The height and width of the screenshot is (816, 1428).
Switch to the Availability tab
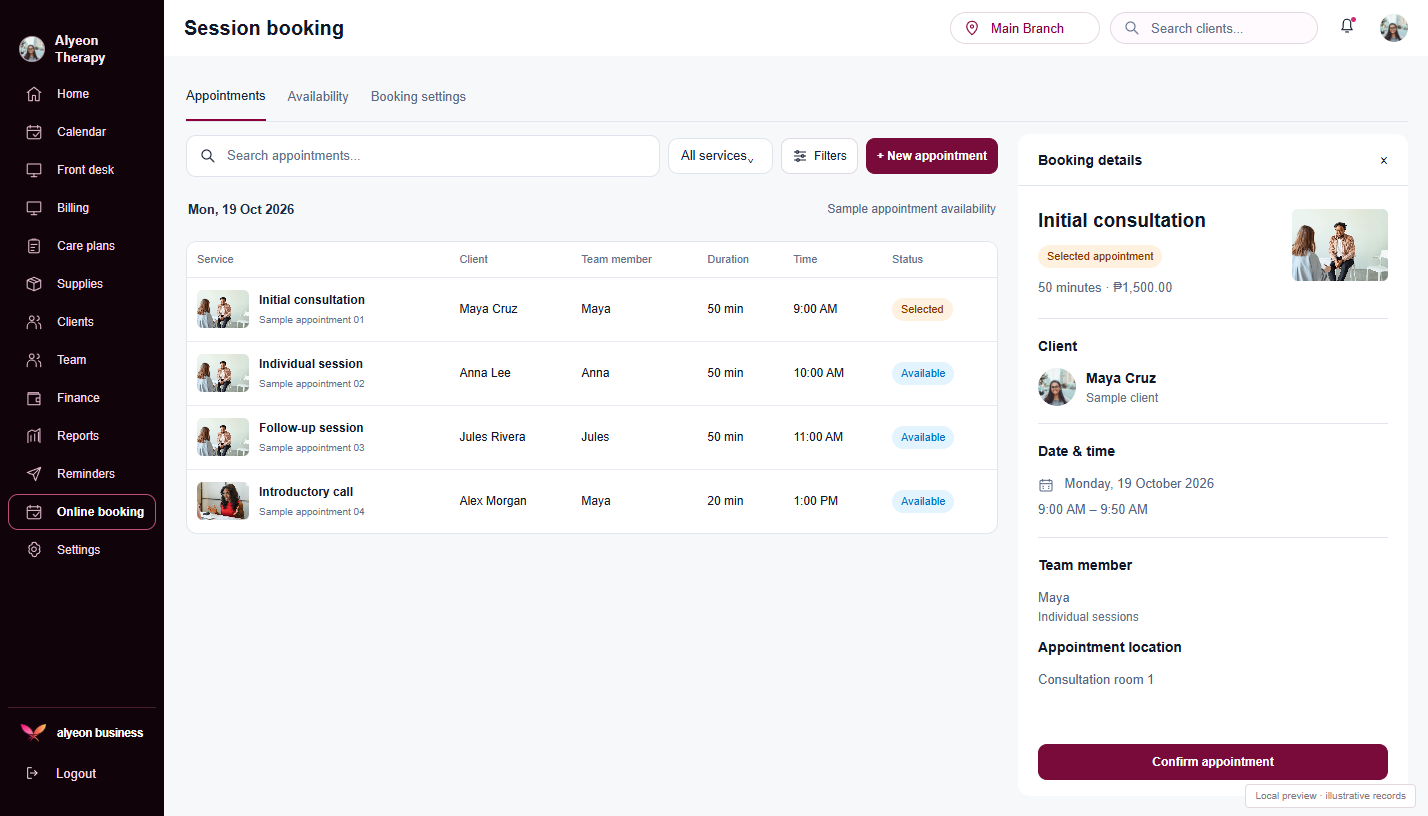318,97
